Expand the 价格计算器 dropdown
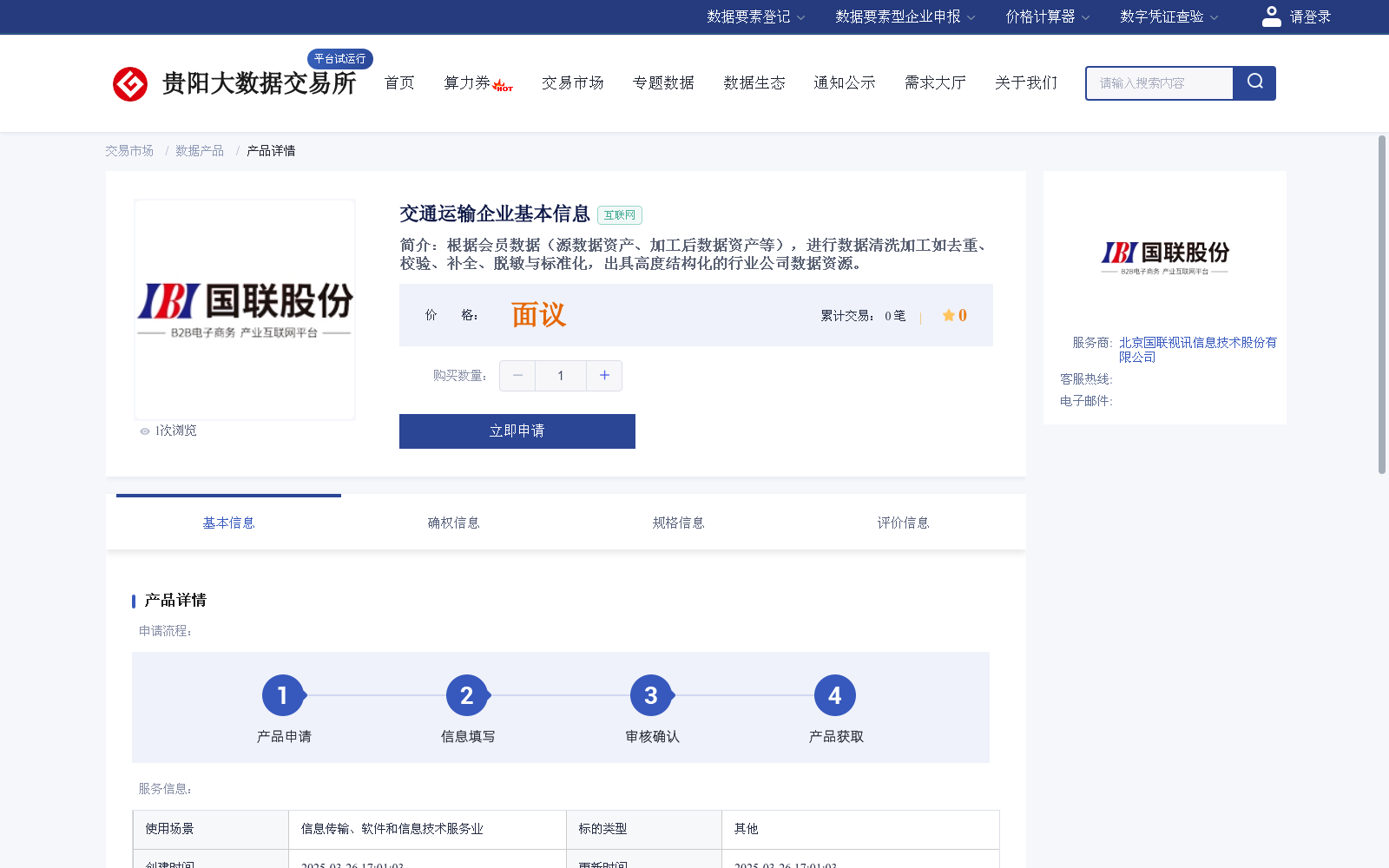Image resolution: width=1389 pixels, height=868 pixels. (1047, 16)
